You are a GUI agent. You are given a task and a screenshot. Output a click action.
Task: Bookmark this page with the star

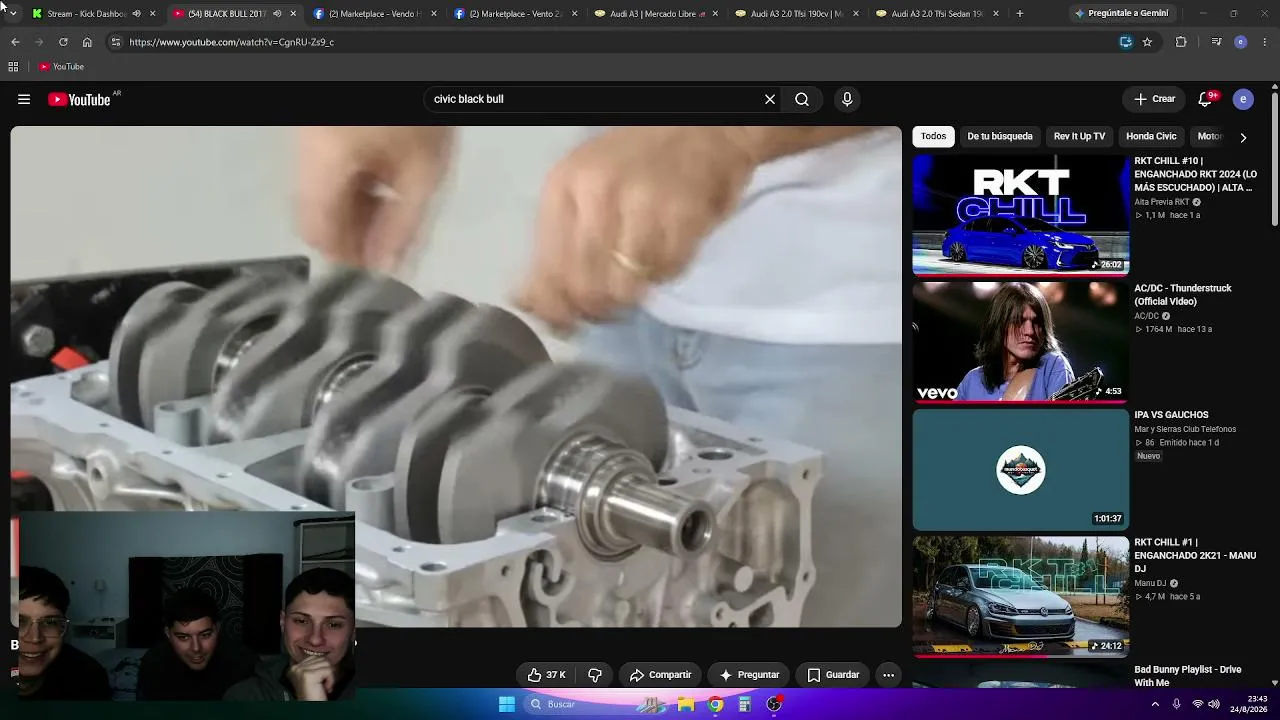click(x=1147, y=42)
